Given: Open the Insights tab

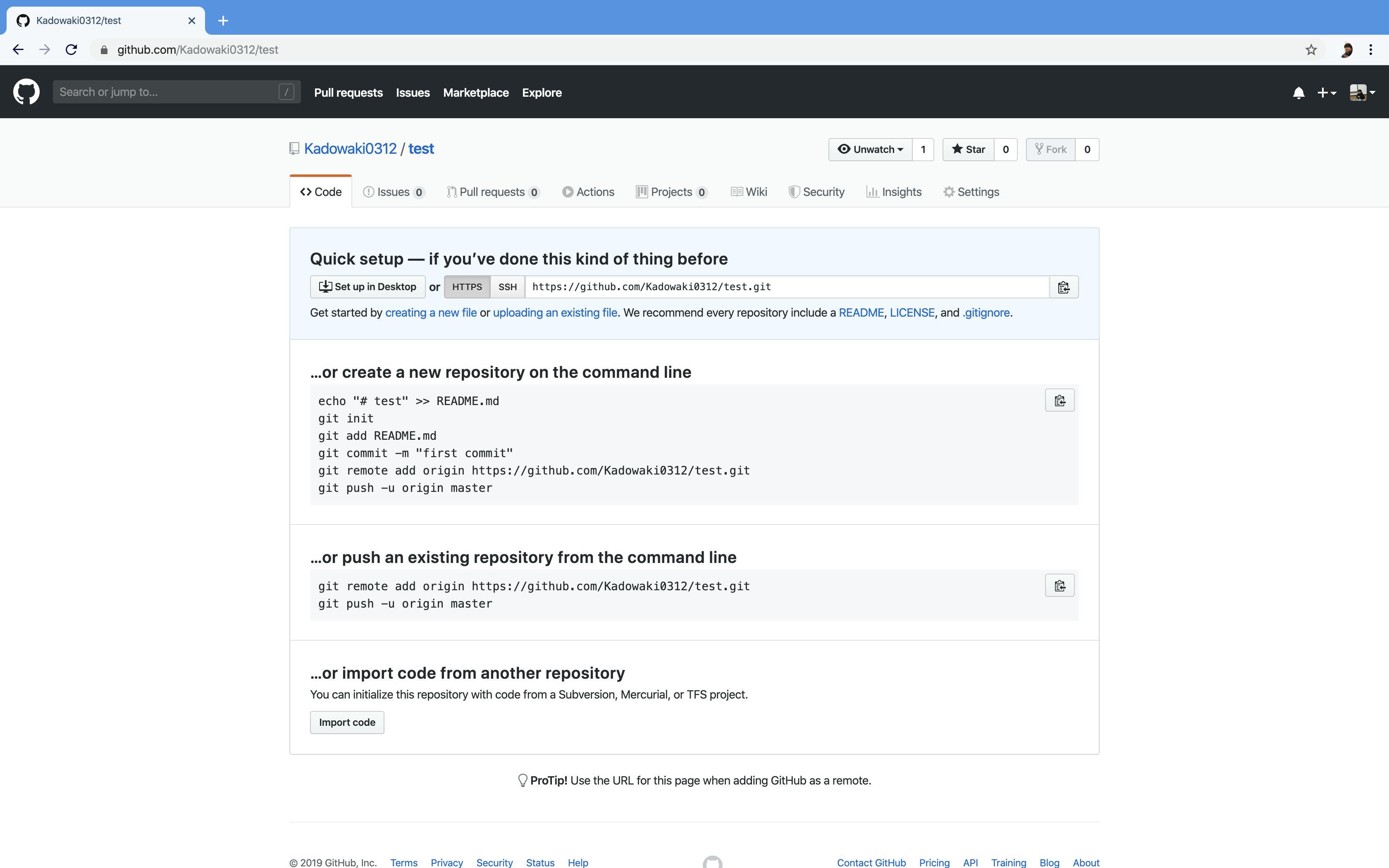Looking at the screenshot, I should (894, 192).
